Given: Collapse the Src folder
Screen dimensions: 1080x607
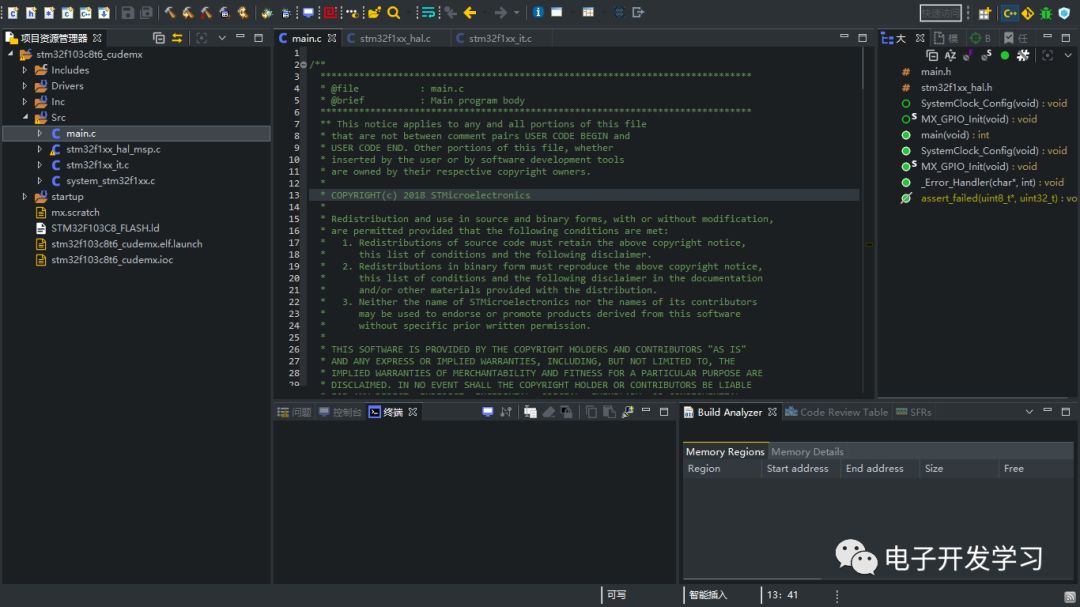Looking at the screenshot, I should click(x=25, y=117).
